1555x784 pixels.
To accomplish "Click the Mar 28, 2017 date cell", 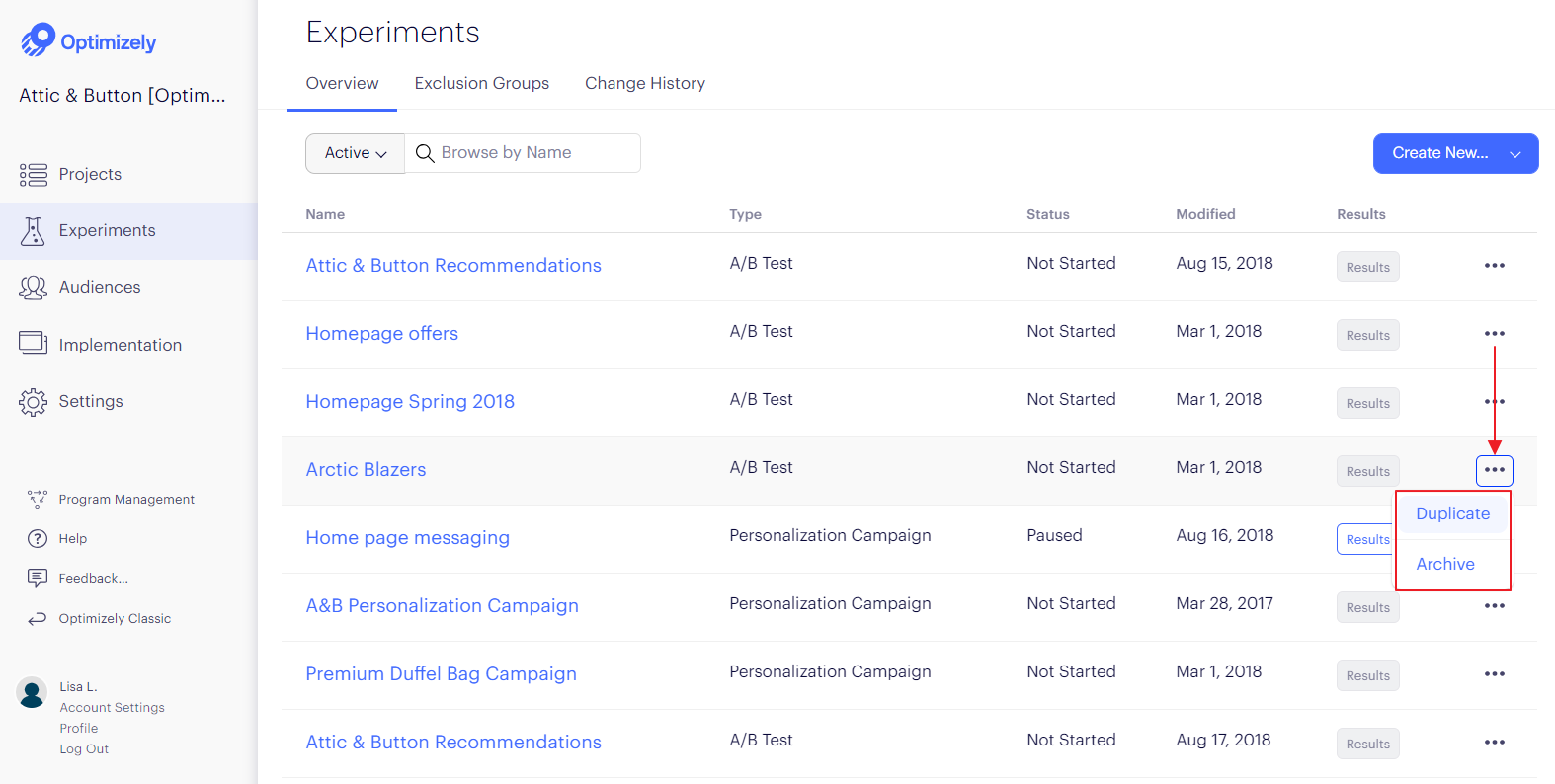I will click(x=1224, y=603).
